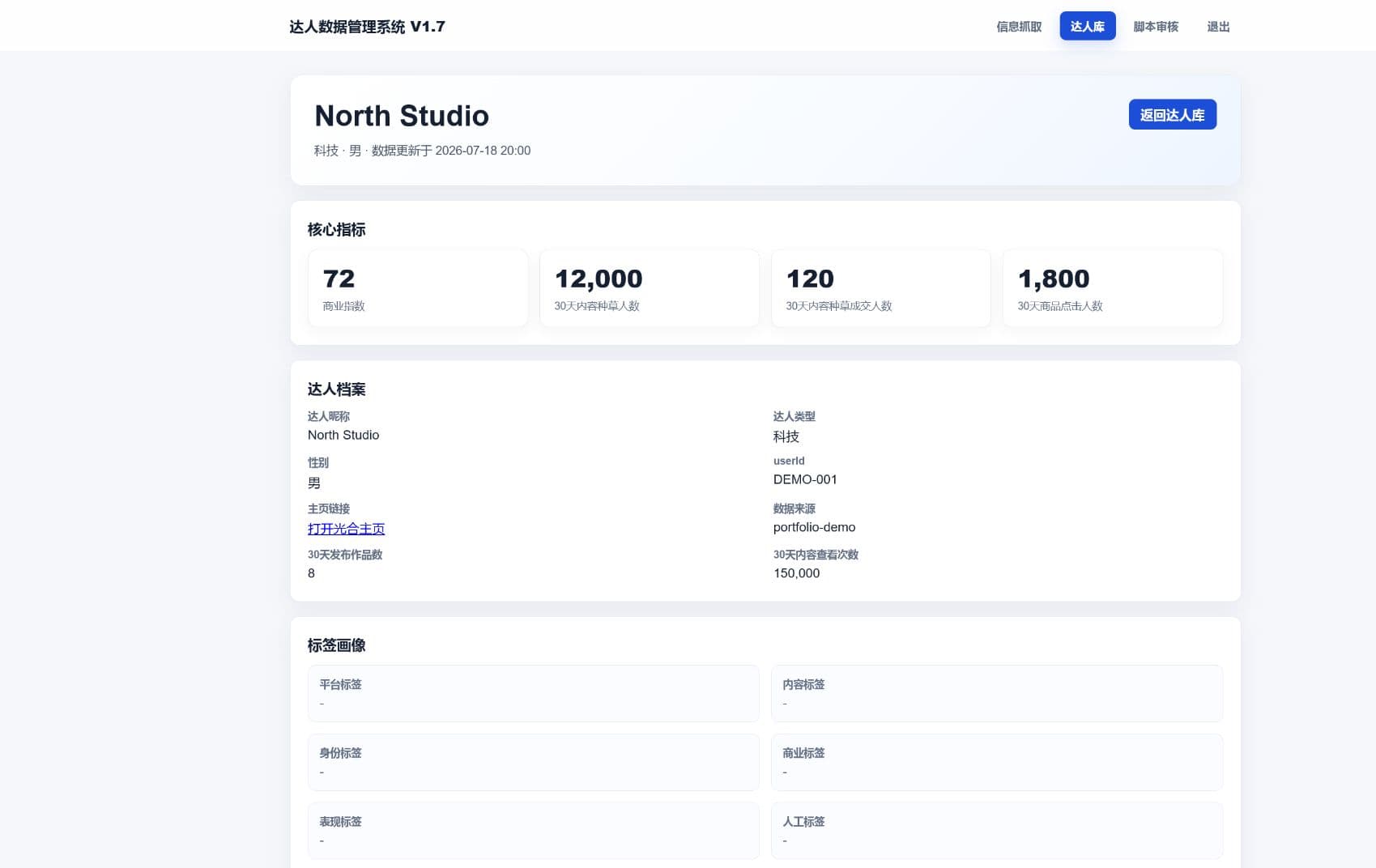This screenshot has height=868, width=1376.
Task: Click the 数据来源 value portfolio-demo
Action: coord(814,527)
